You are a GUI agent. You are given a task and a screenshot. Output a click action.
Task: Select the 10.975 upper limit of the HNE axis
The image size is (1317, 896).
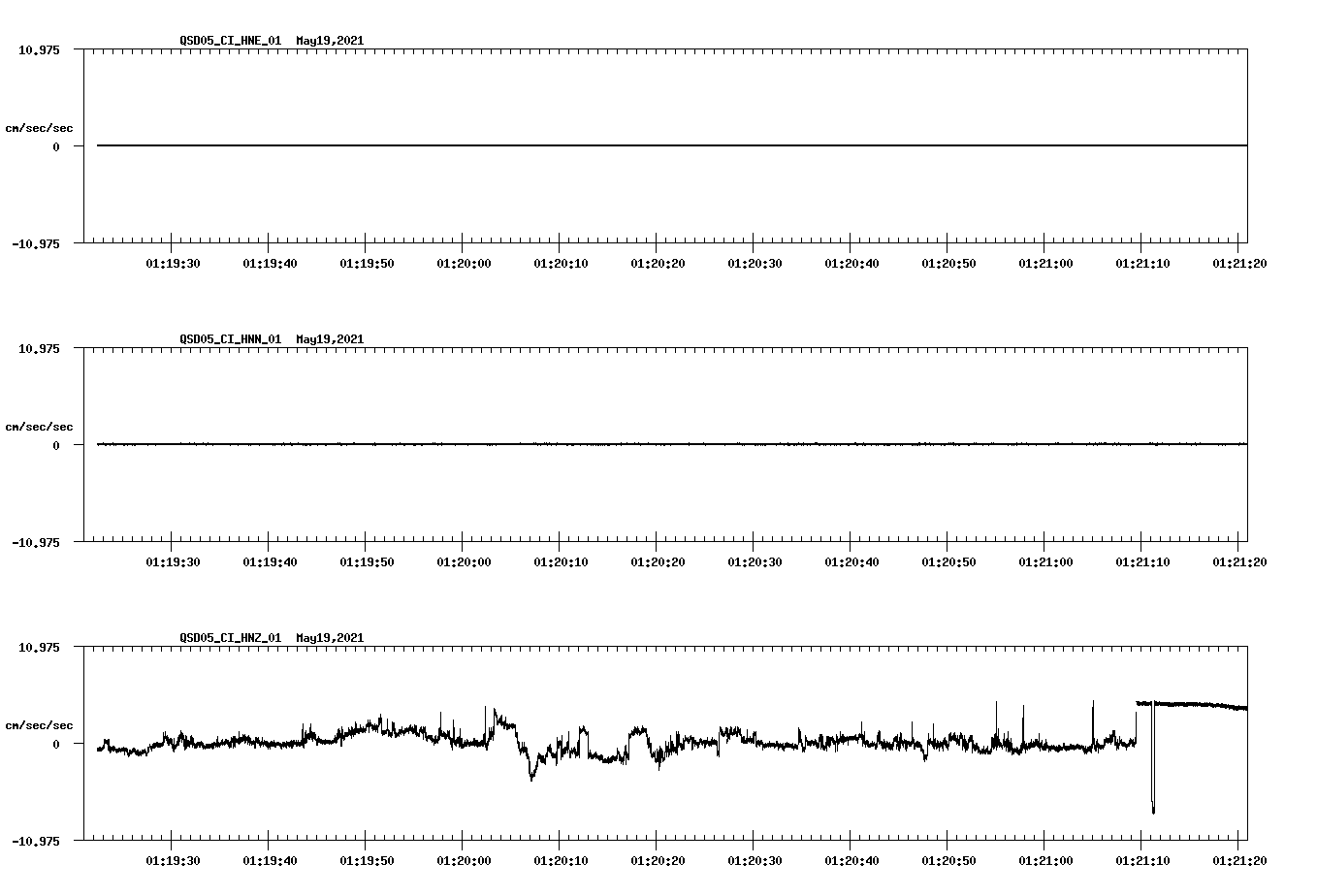point(40,49)
